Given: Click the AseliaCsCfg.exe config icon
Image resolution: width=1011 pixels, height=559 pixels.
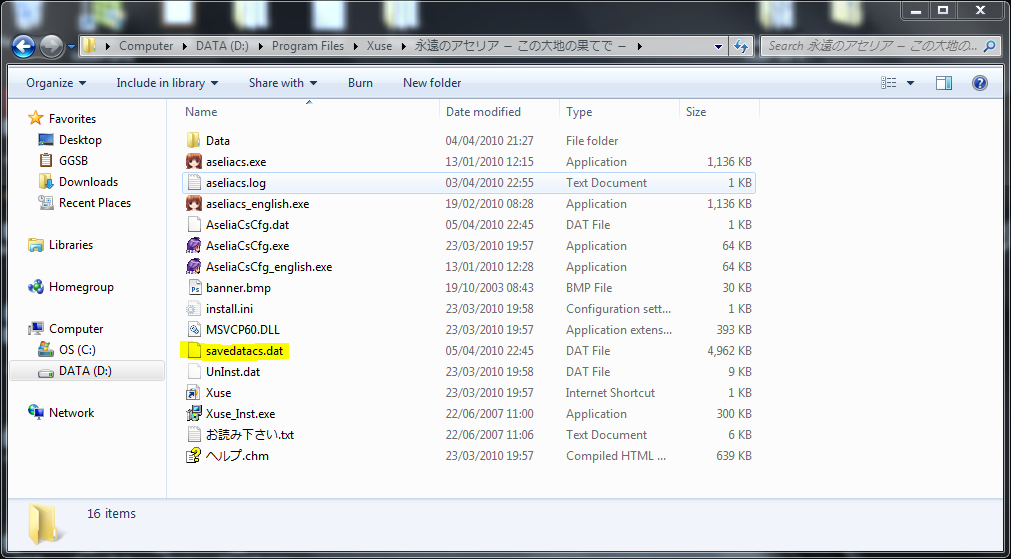Looking at the screenshot, I should (x=194, y=246).
